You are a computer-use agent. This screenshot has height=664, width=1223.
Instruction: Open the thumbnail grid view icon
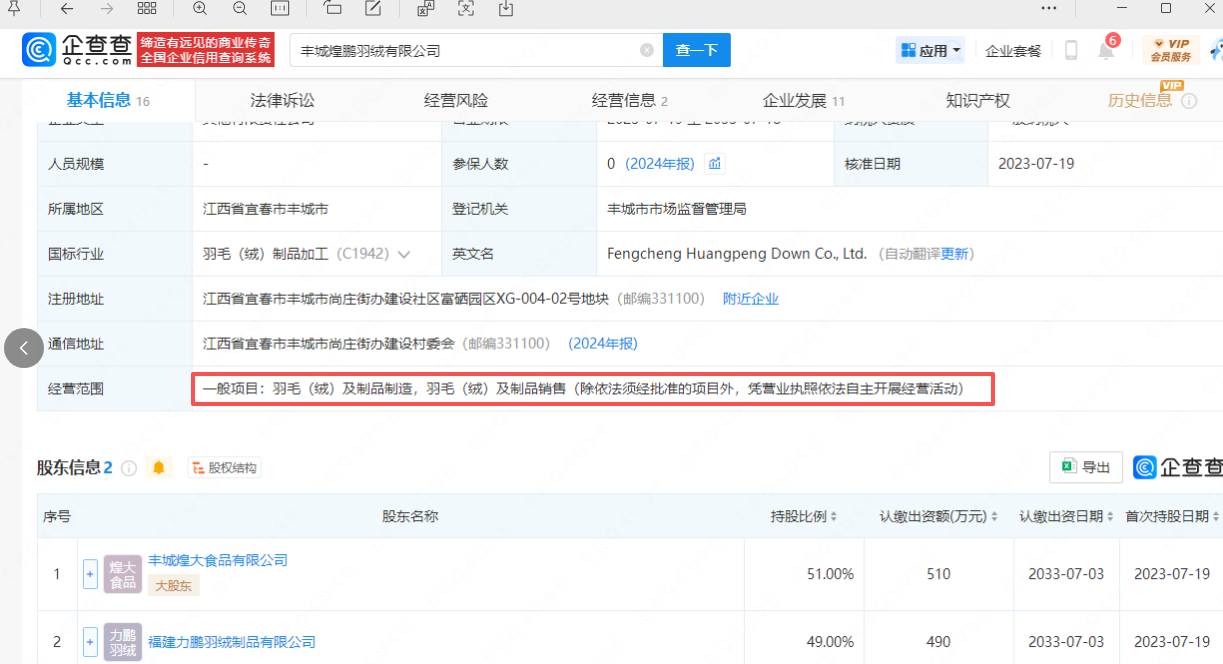coord(146,8)
